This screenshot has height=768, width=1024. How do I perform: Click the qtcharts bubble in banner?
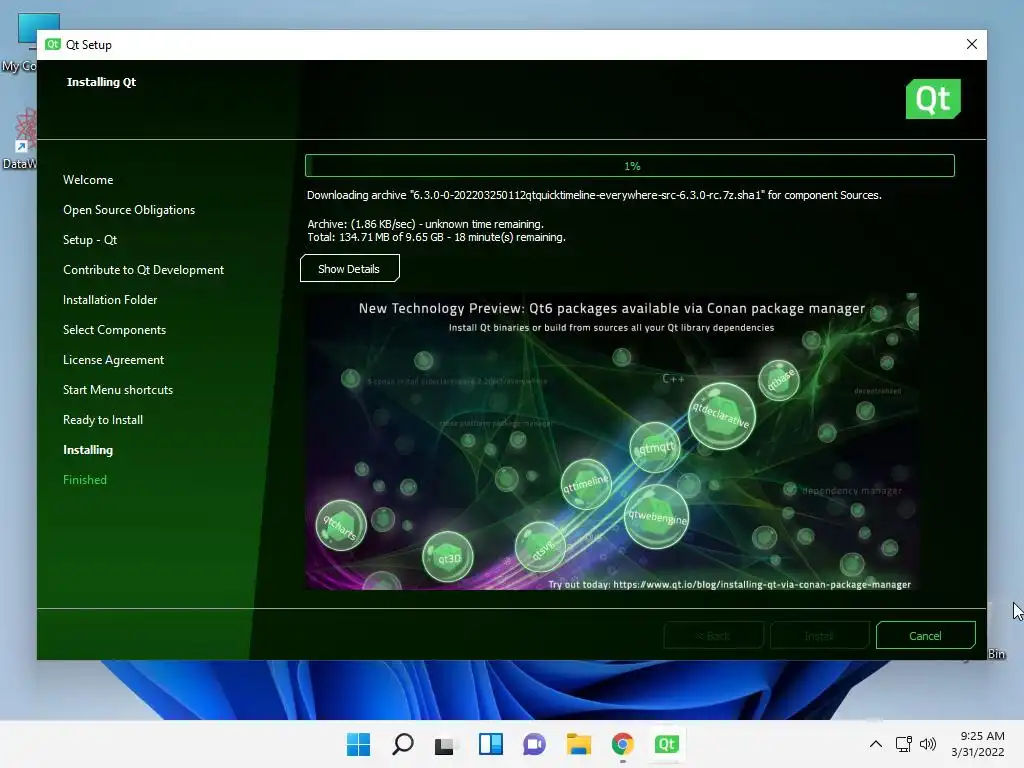[341, 525]
